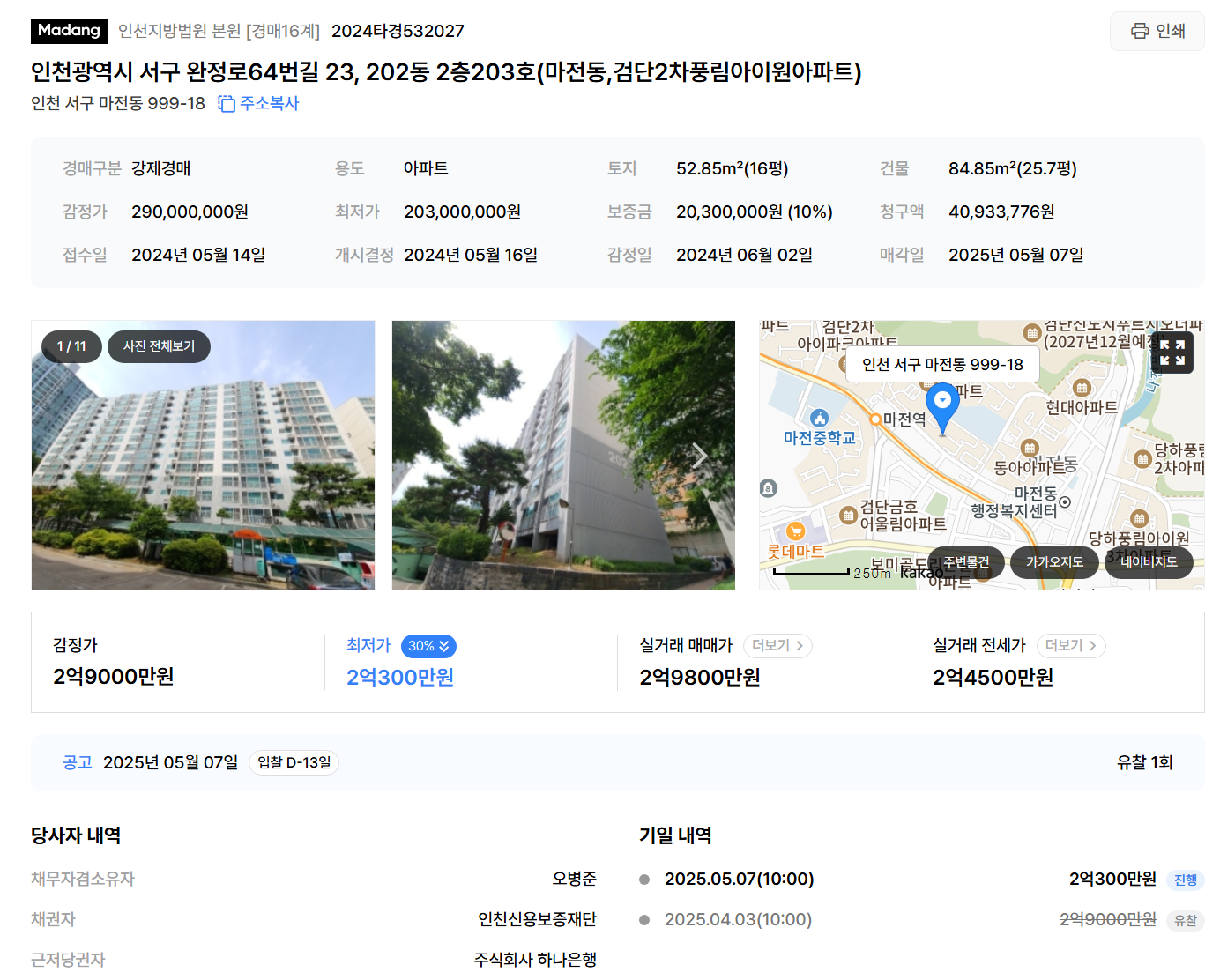Click the address label 인천 서구 마전동 999-18 on map
The height and width of the screenshot is (980, 1220).
(942, 365)
